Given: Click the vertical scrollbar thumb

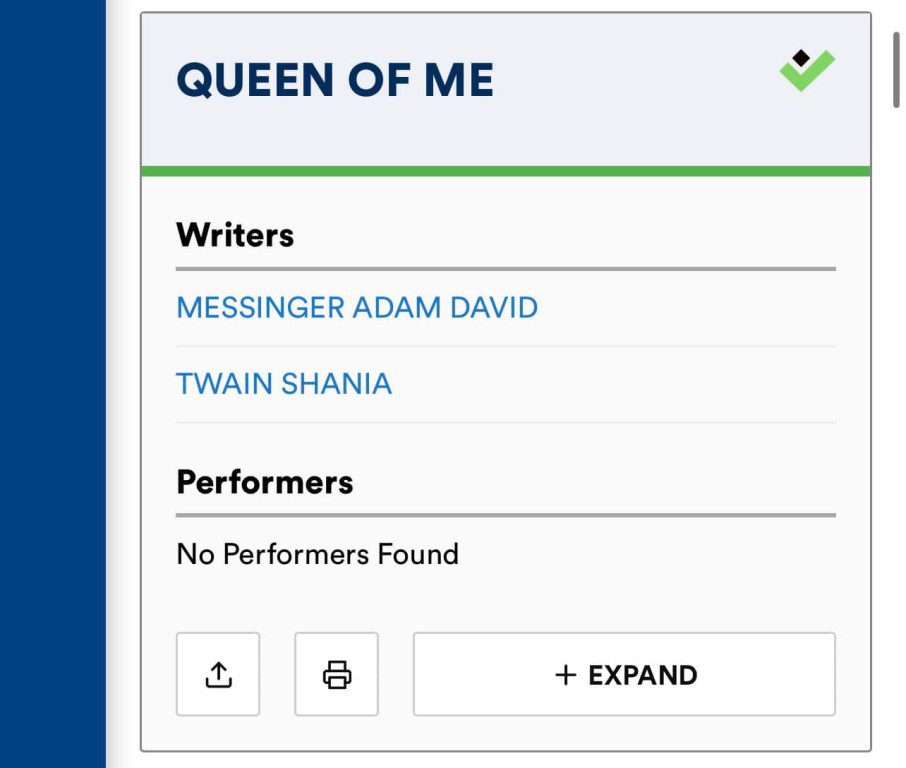Looking at the screenshot, I should point(897,70).
